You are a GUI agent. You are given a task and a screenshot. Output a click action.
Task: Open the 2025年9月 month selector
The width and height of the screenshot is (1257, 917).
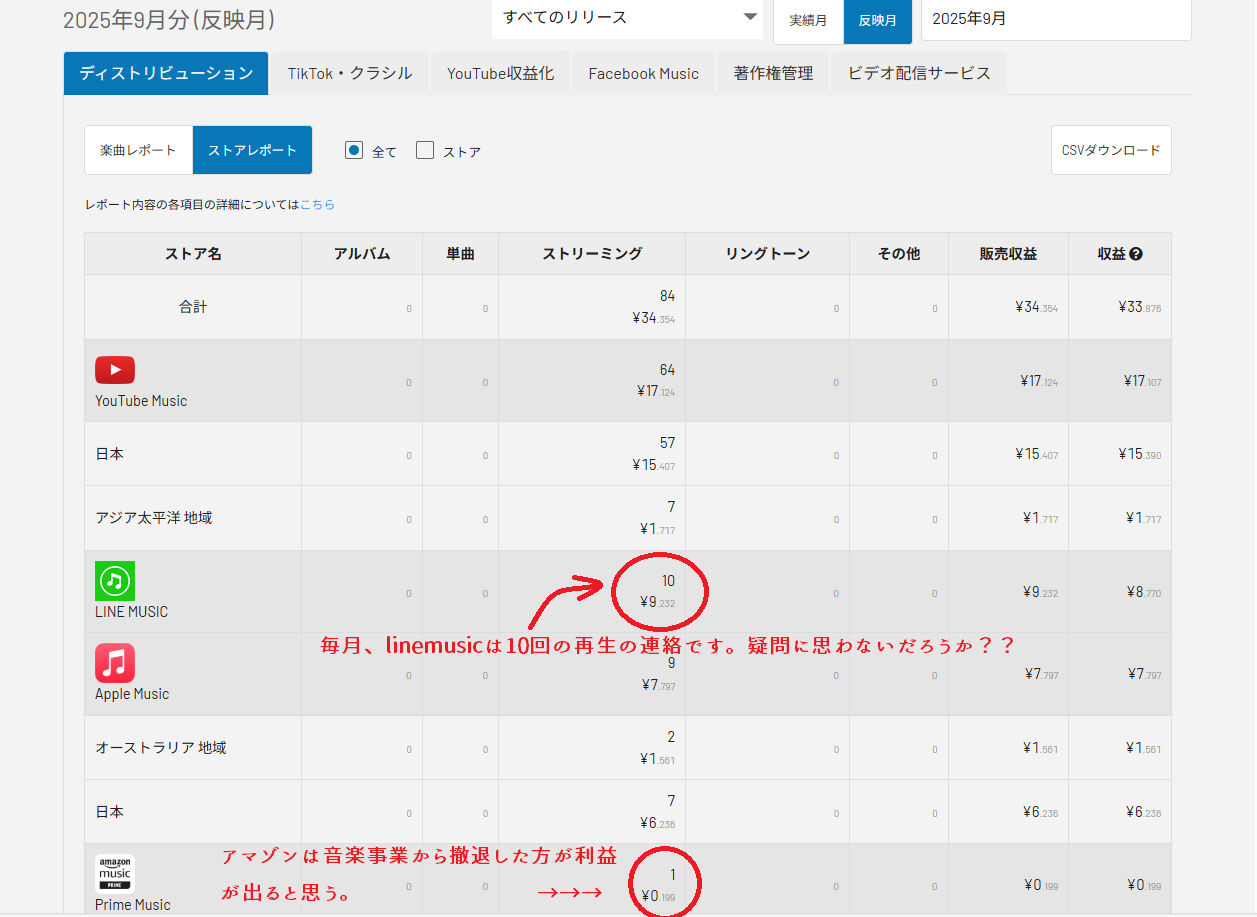(x=1055, y=19)
